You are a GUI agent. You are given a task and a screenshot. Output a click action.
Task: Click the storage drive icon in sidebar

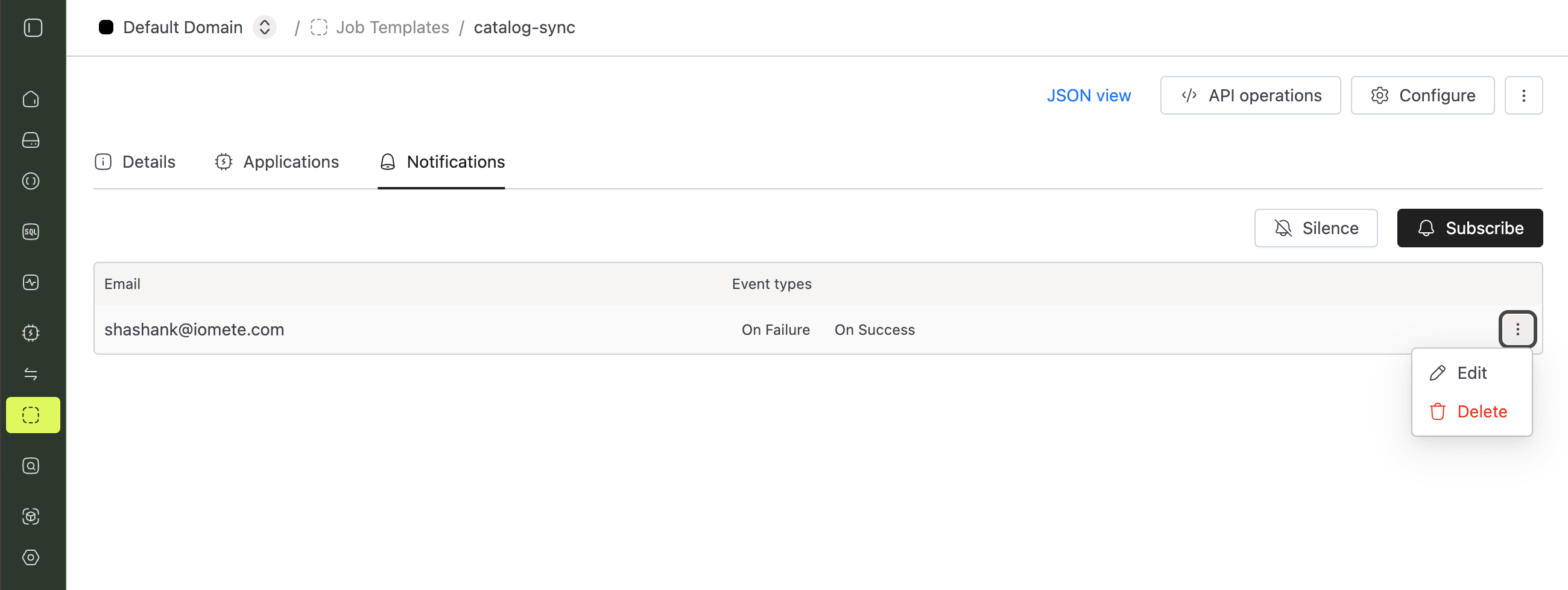[31, 140]
